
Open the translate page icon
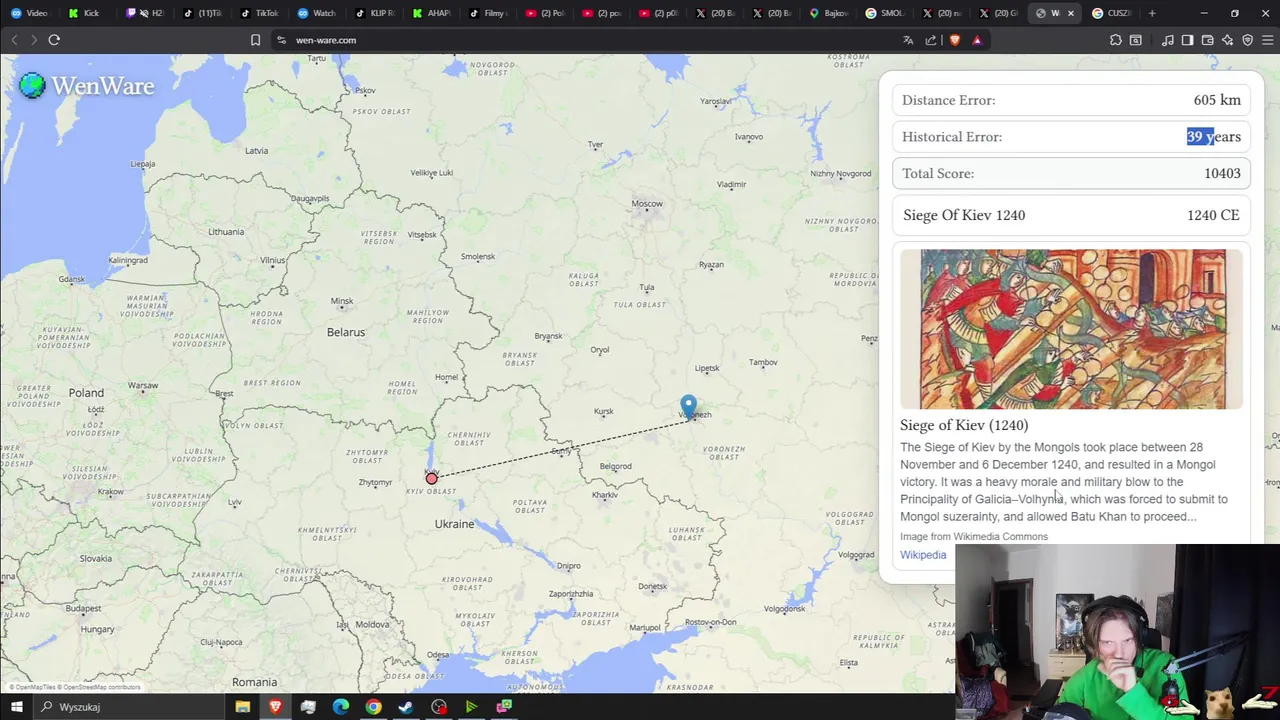[x=908, y=40]
